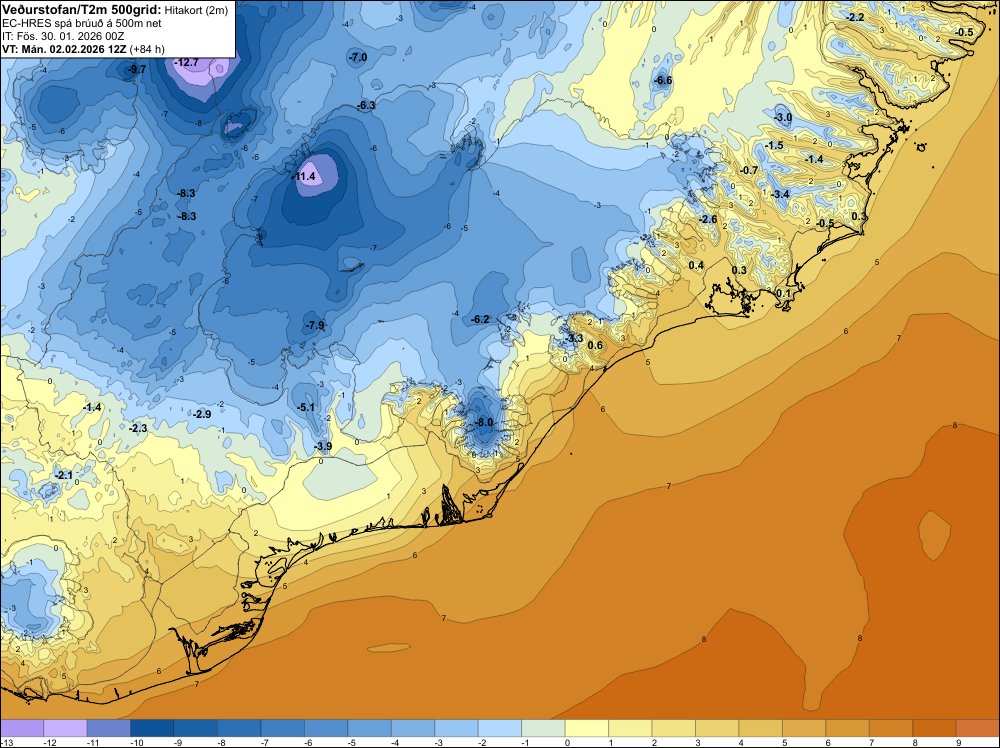Click the -13 label on the legend
The image size is (1000, 748).
coord(6,743)
